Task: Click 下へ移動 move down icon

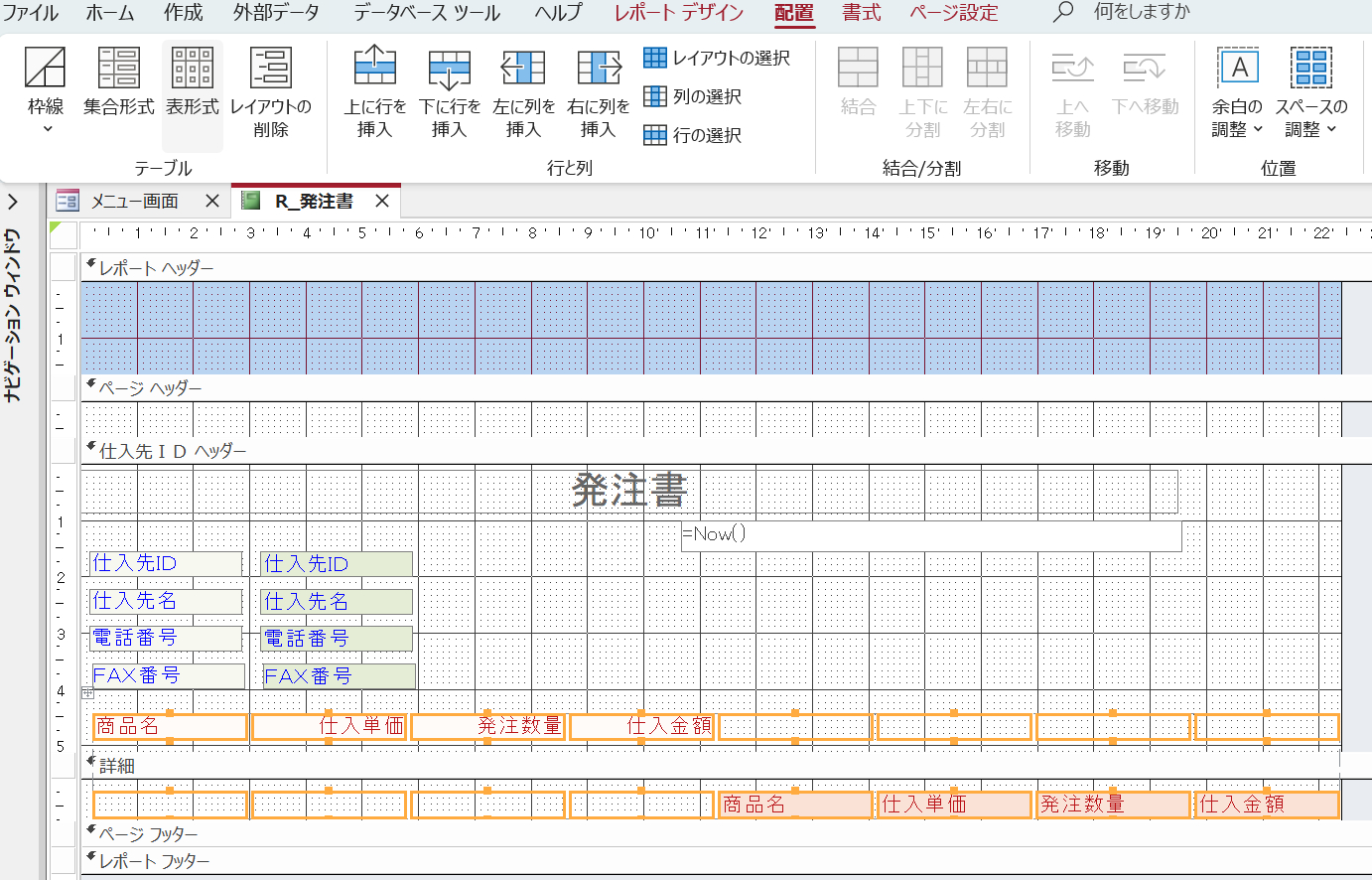Action: [1145, 82]
